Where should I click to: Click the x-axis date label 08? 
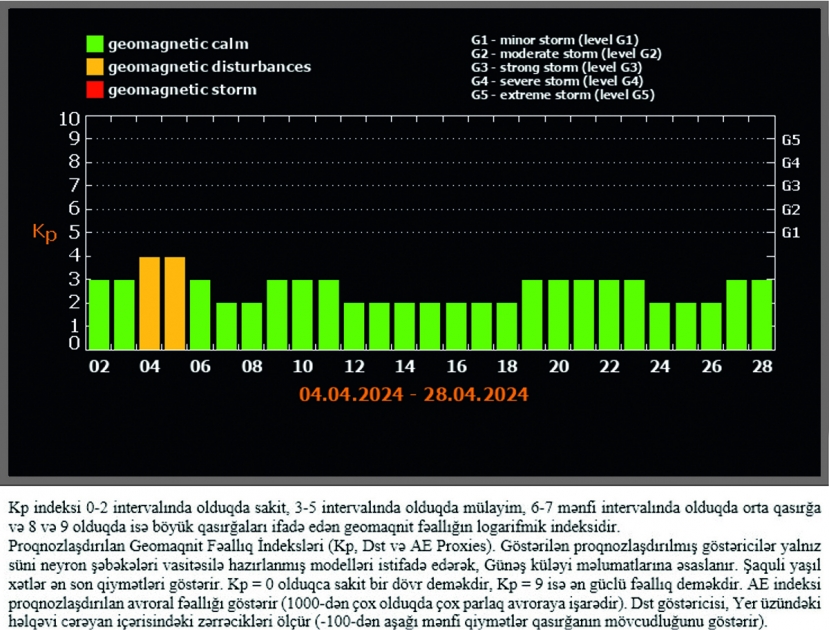click(252, 366)
